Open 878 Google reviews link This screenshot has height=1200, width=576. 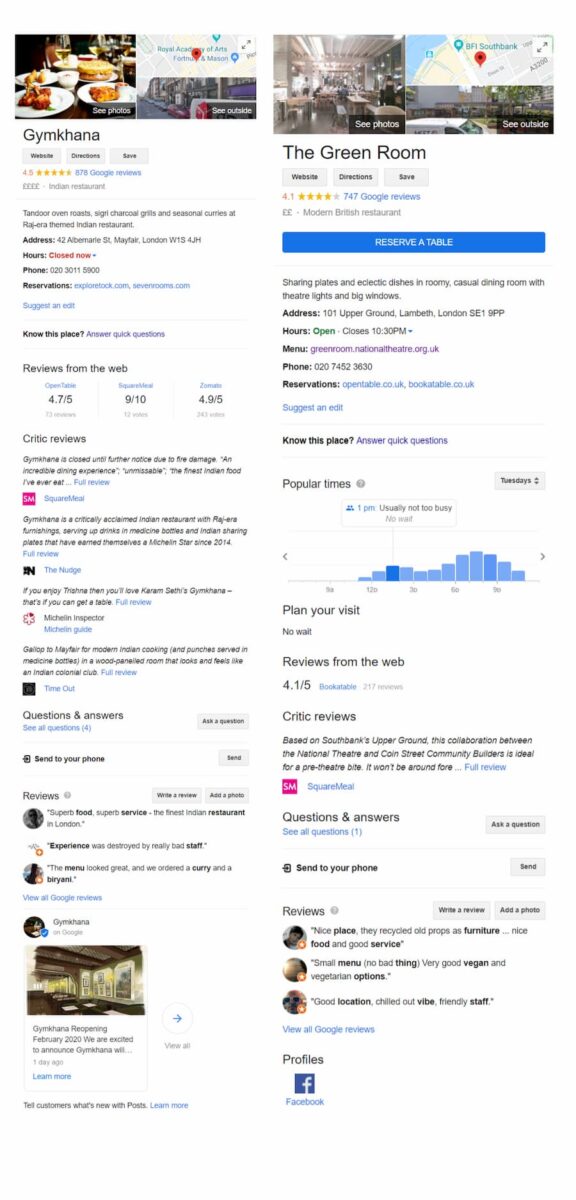[x=108, y=173]
